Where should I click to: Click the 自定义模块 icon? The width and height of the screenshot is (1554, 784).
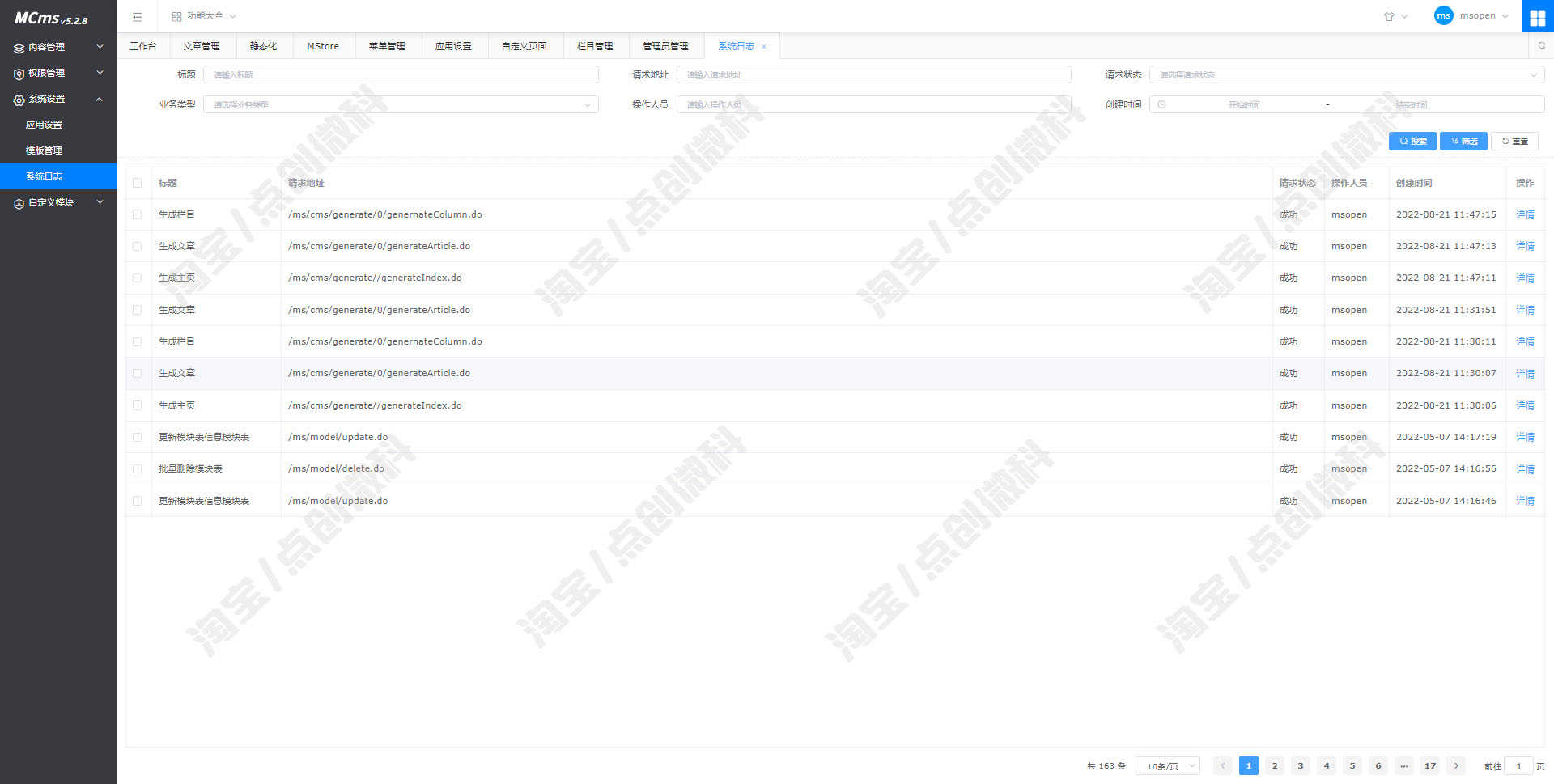click(19, 203)
